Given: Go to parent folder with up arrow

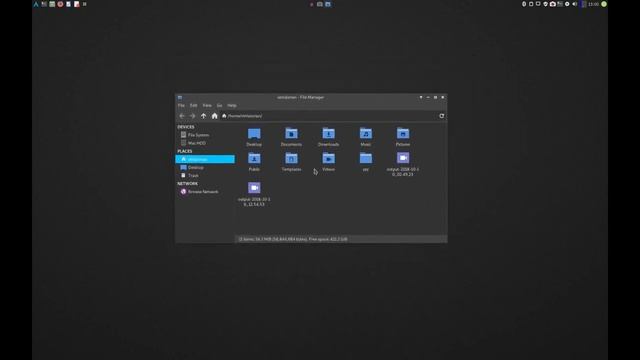Looking at the screenshot, I should pos(203,116).
